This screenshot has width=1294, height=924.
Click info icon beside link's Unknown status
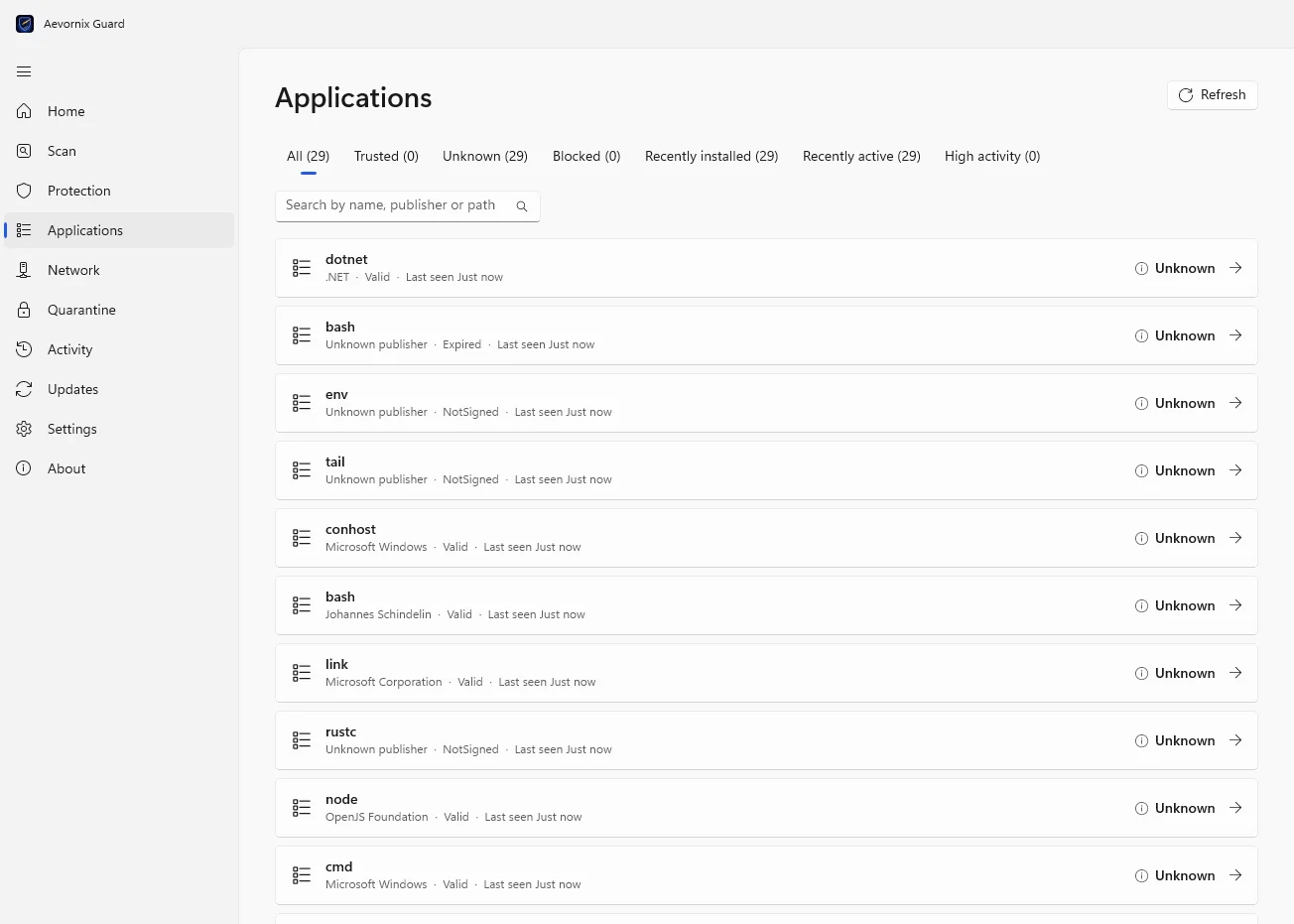pos(1141,673)
